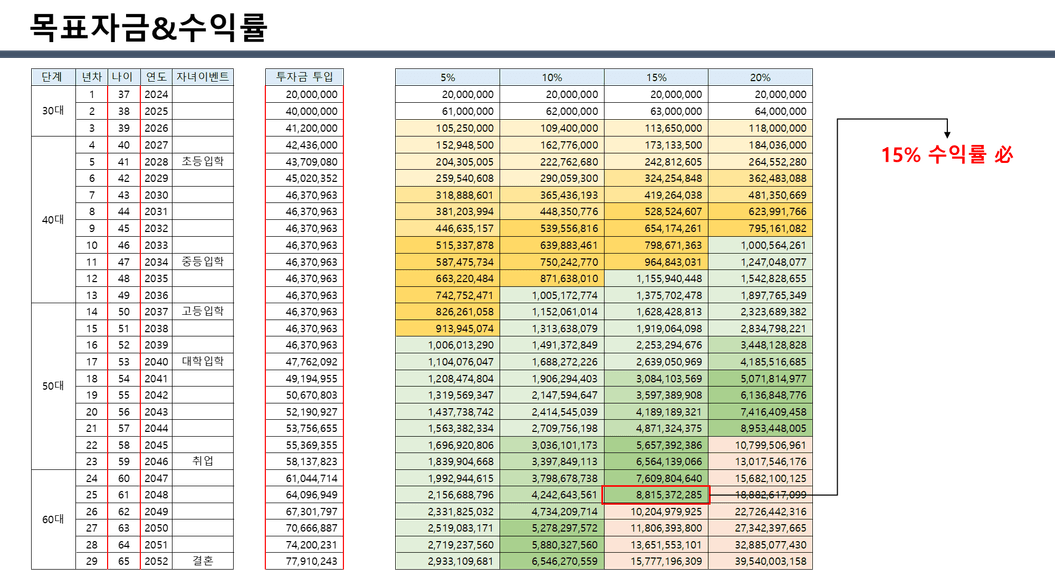Click the 10% column header cell
The height and width of the screenshot is (570, 1055).
551,77
